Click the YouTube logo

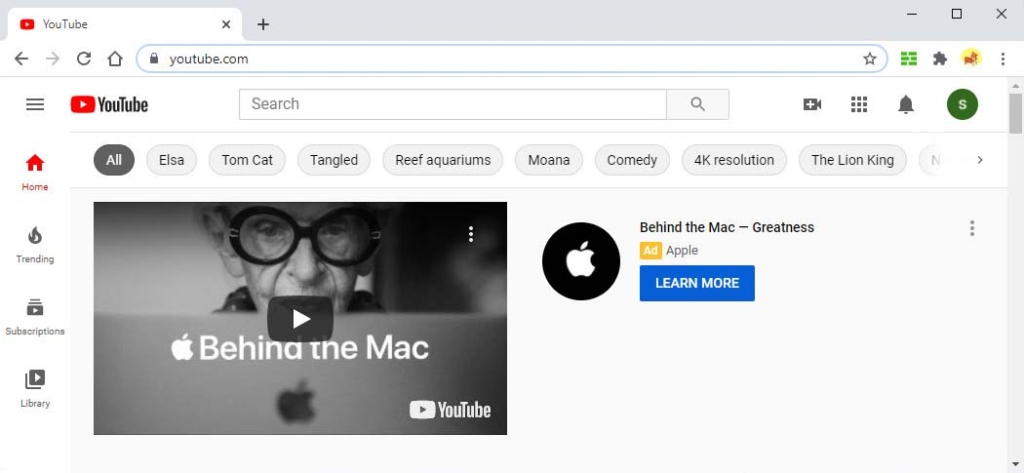pos(109,105)
